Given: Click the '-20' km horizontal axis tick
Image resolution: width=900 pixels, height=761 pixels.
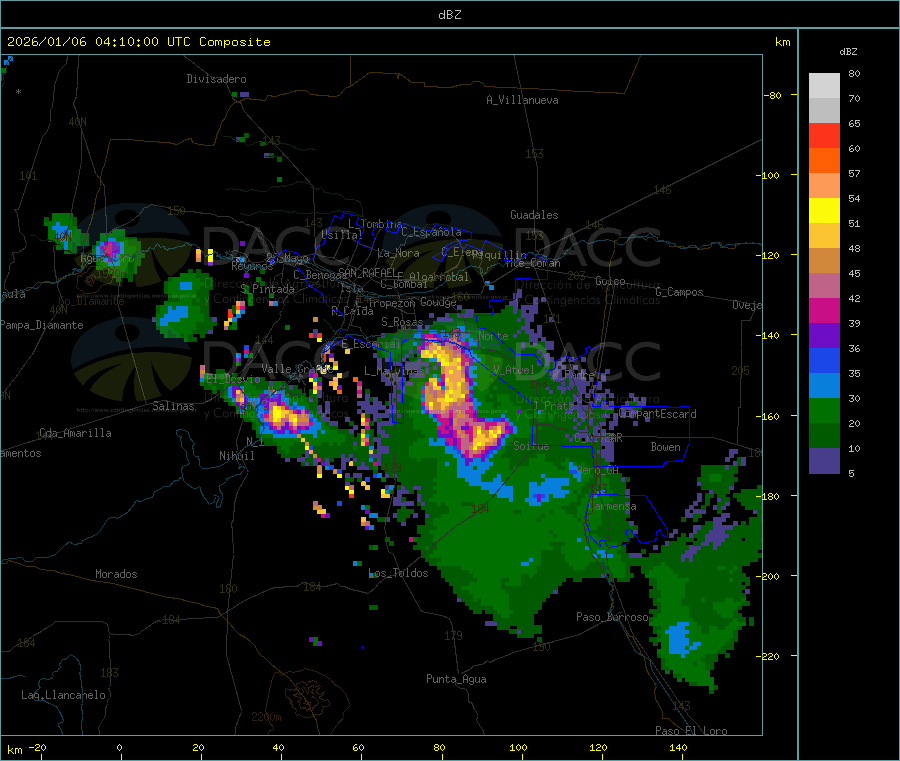Looking at the screenshot, I should (37, 748).
